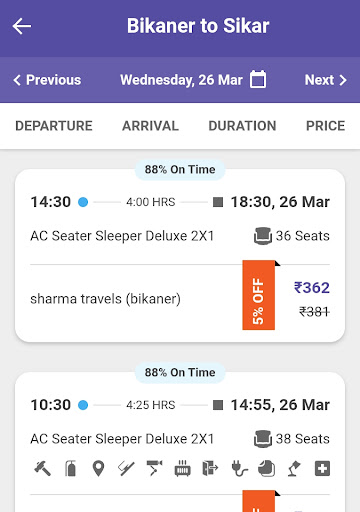This screenshot has width=360, height=512.
Task: Select the 14:30 sharma travels bus
Action: click(180, 255)
